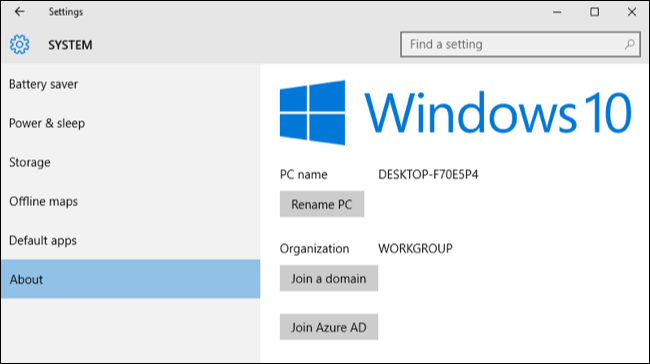This screenshot has width=650, height=364.
Task: Click the SYSTEM heading
Action: point(70,45)
